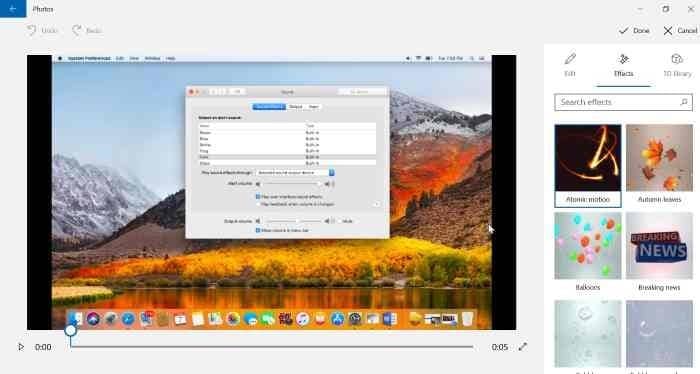This screenshot has width=700, height=374.
Task: Click the Undo button
Action: click(x=42, y=30)
